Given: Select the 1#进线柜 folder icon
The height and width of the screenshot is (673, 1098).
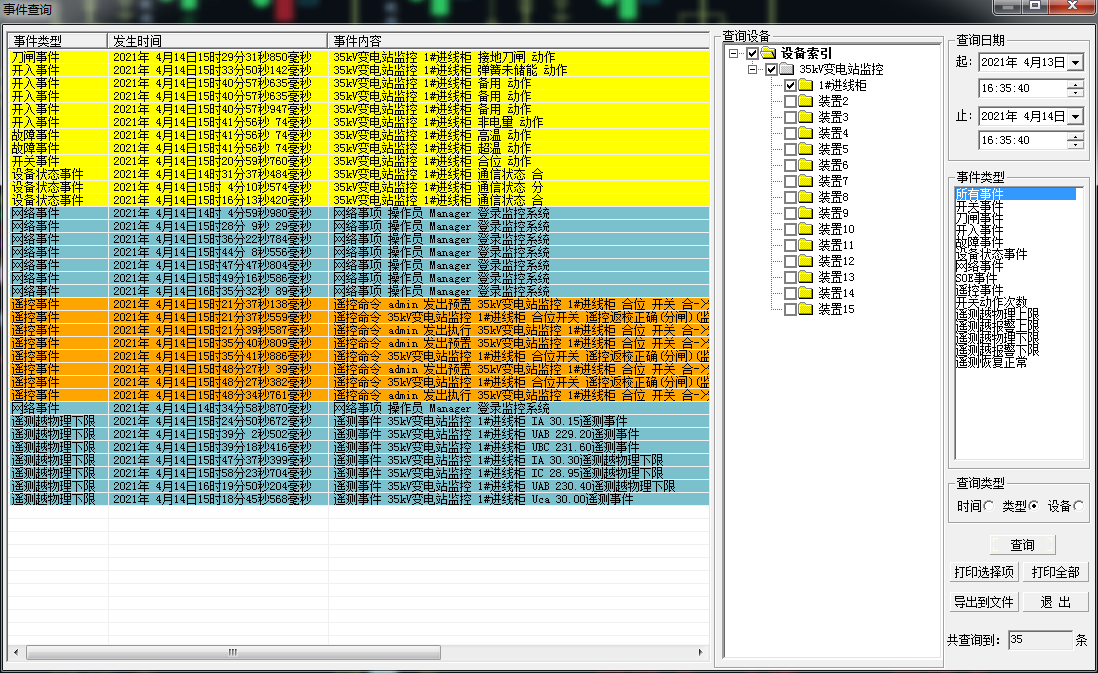Looking at the screenshot, I should tap(805, 85).
